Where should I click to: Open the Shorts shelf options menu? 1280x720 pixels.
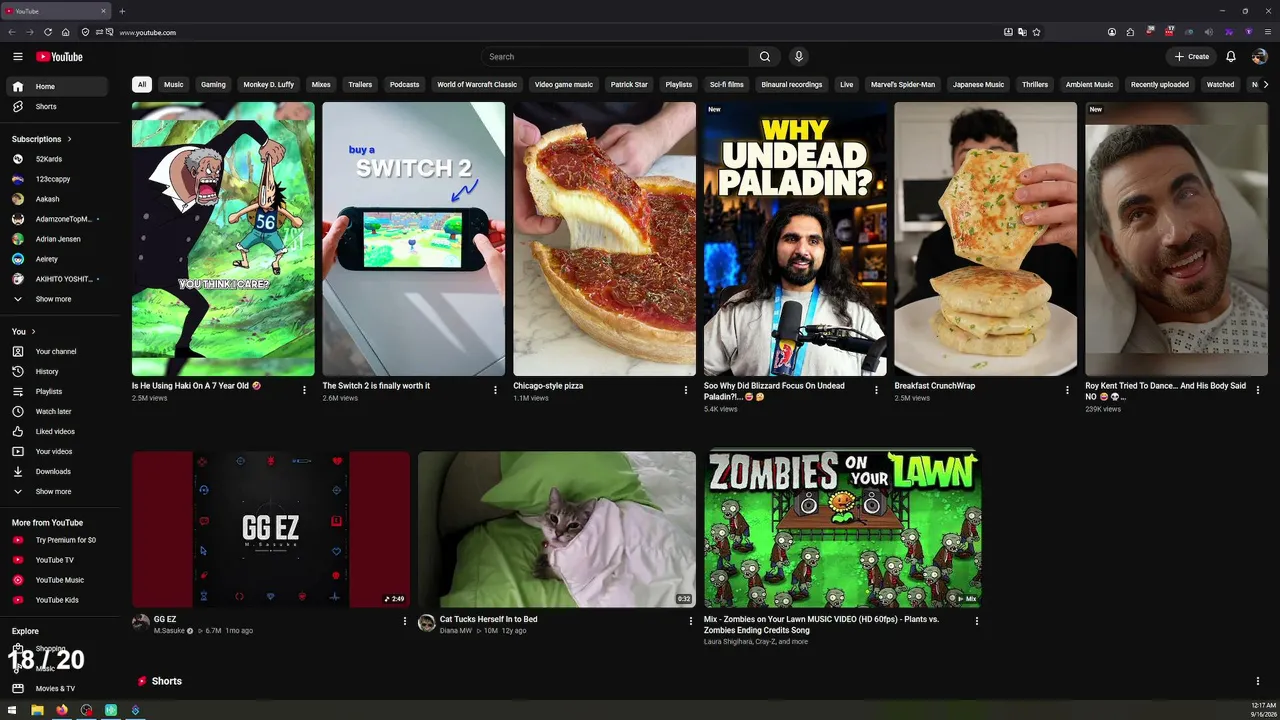pyautogui.click(x=1258, y=681)
